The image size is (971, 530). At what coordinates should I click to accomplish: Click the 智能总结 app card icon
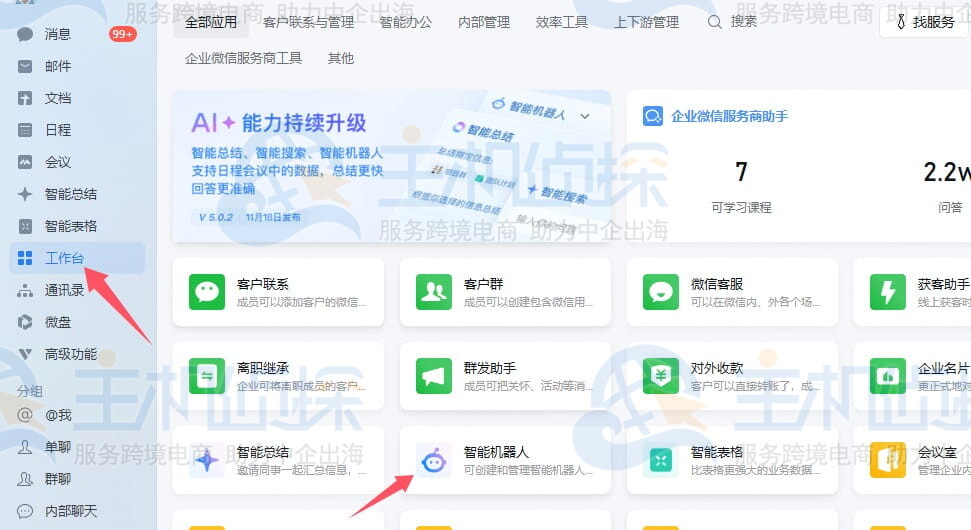click(x=207, y=461)
